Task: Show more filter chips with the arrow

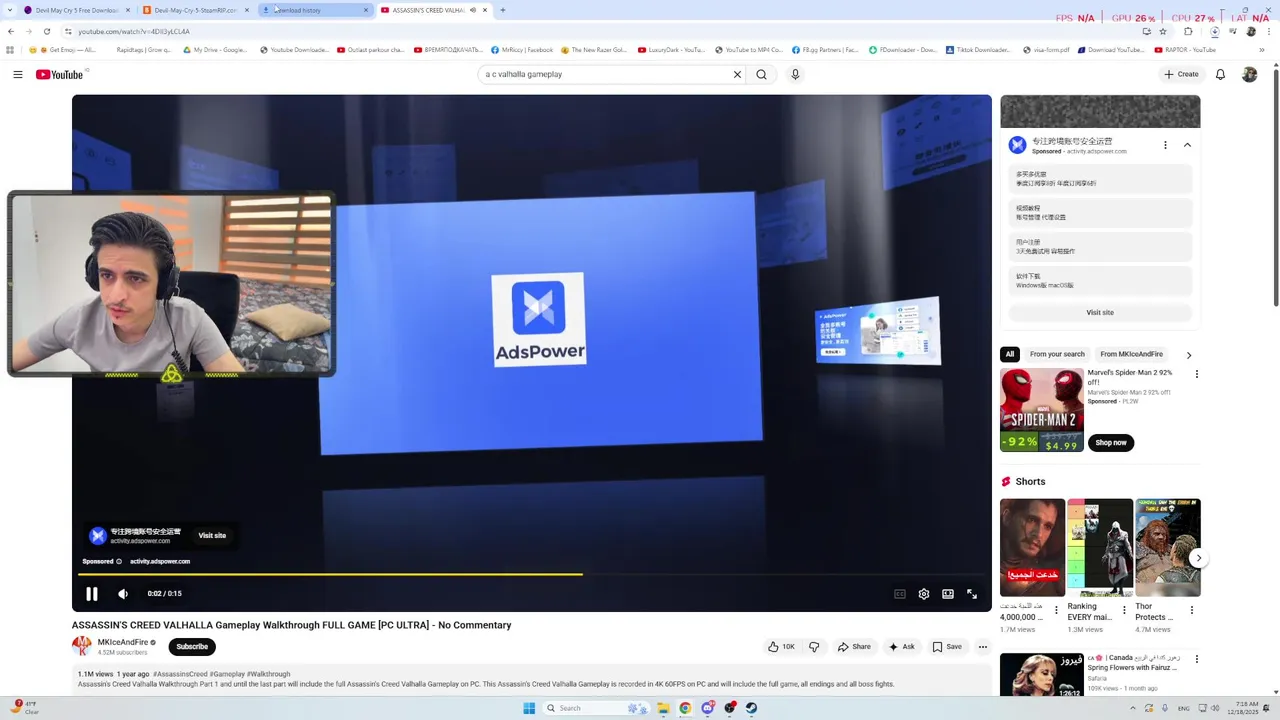Action: click(x=1189, y=355)
